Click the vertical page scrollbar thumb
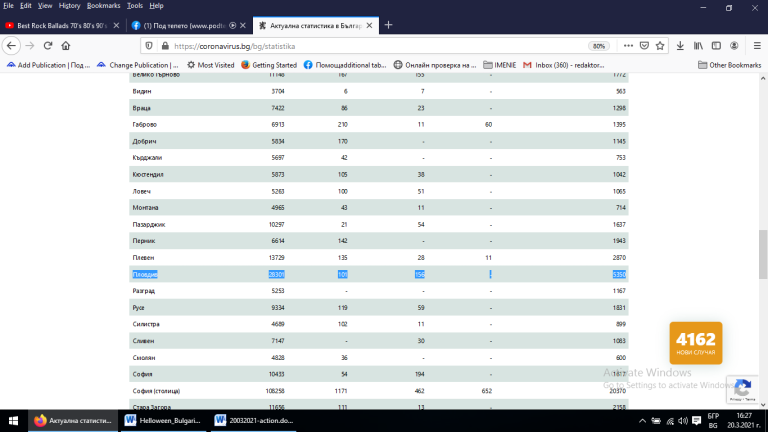 [x=763, y=243]
